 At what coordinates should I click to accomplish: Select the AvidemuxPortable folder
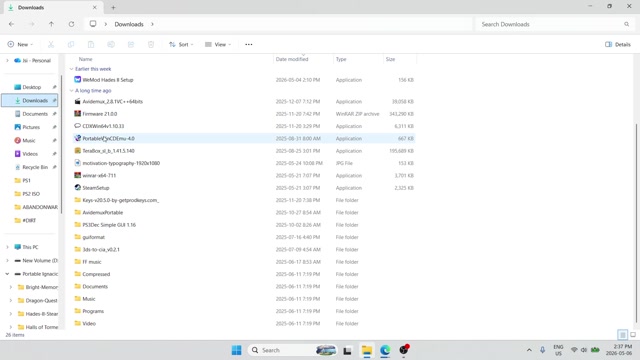244,212
